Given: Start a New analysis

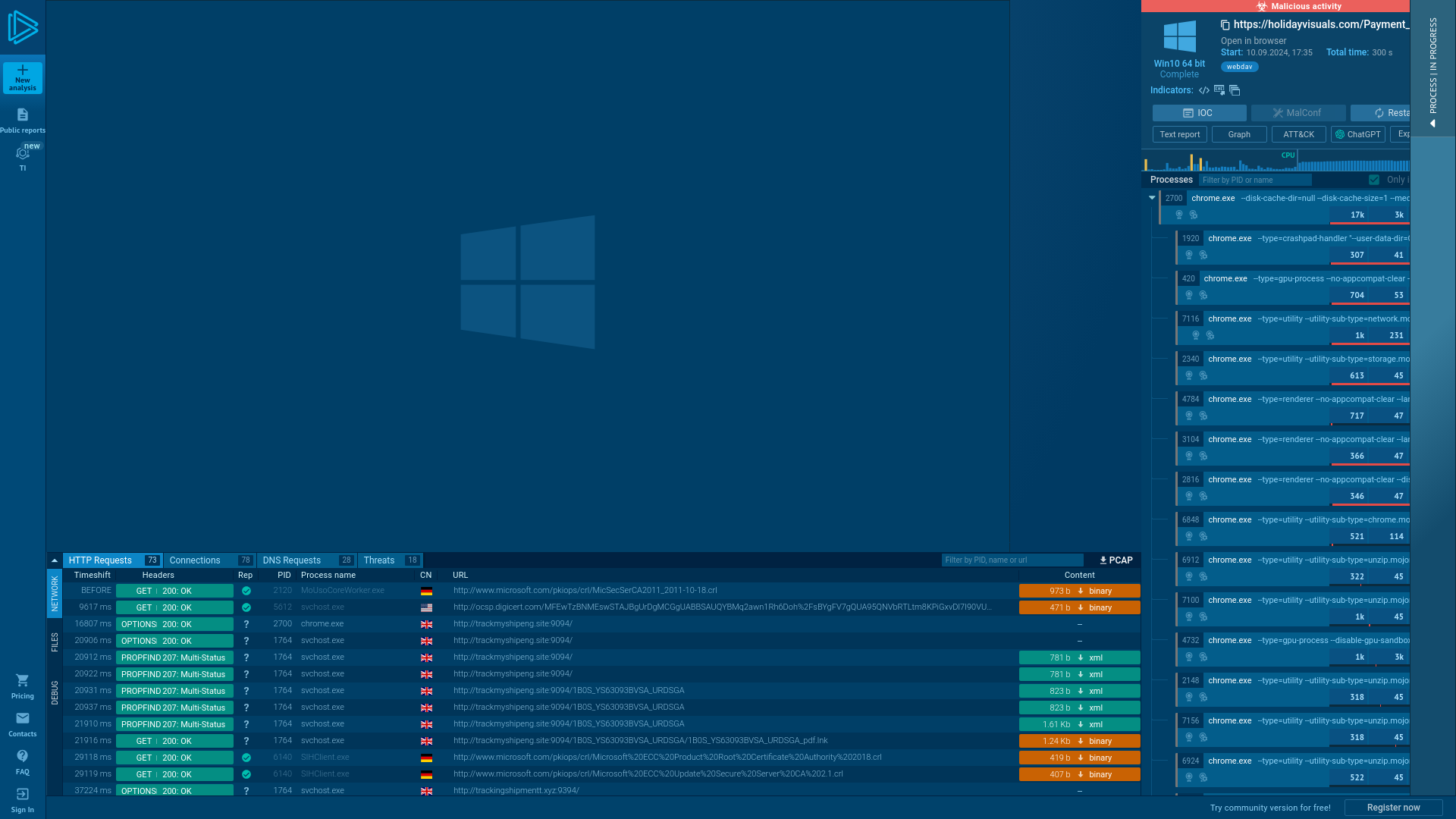Looking at the screenshot, I should point(23,78).
